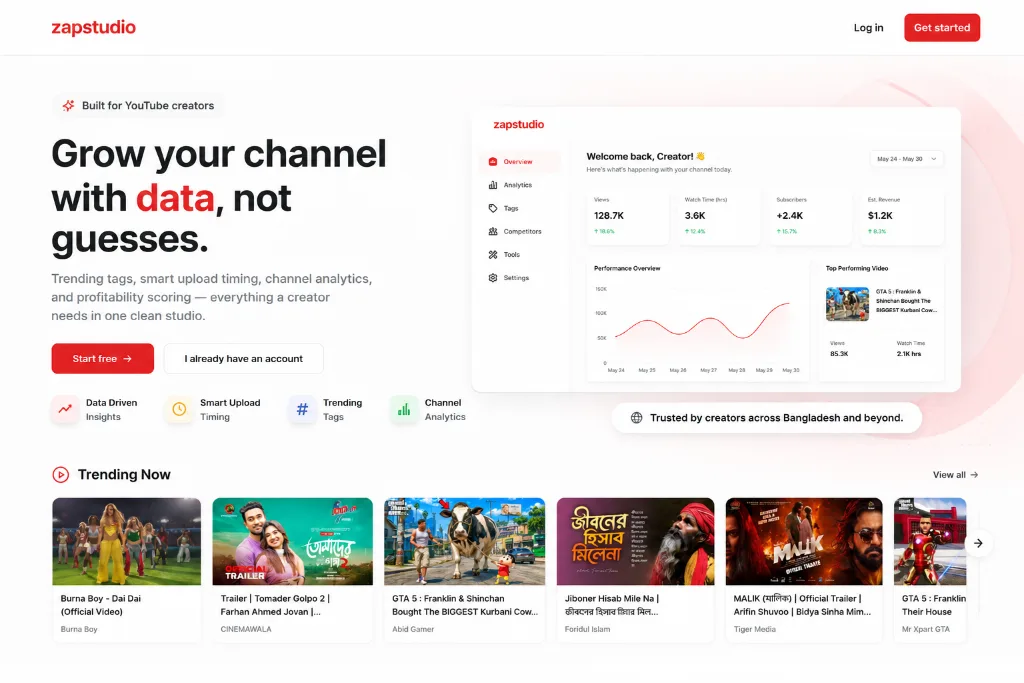This screenshot has width=1024, height=683.
Task: Click the Competitors people sidebar icon
Action: pyautogui.click(x=493, y=231)
